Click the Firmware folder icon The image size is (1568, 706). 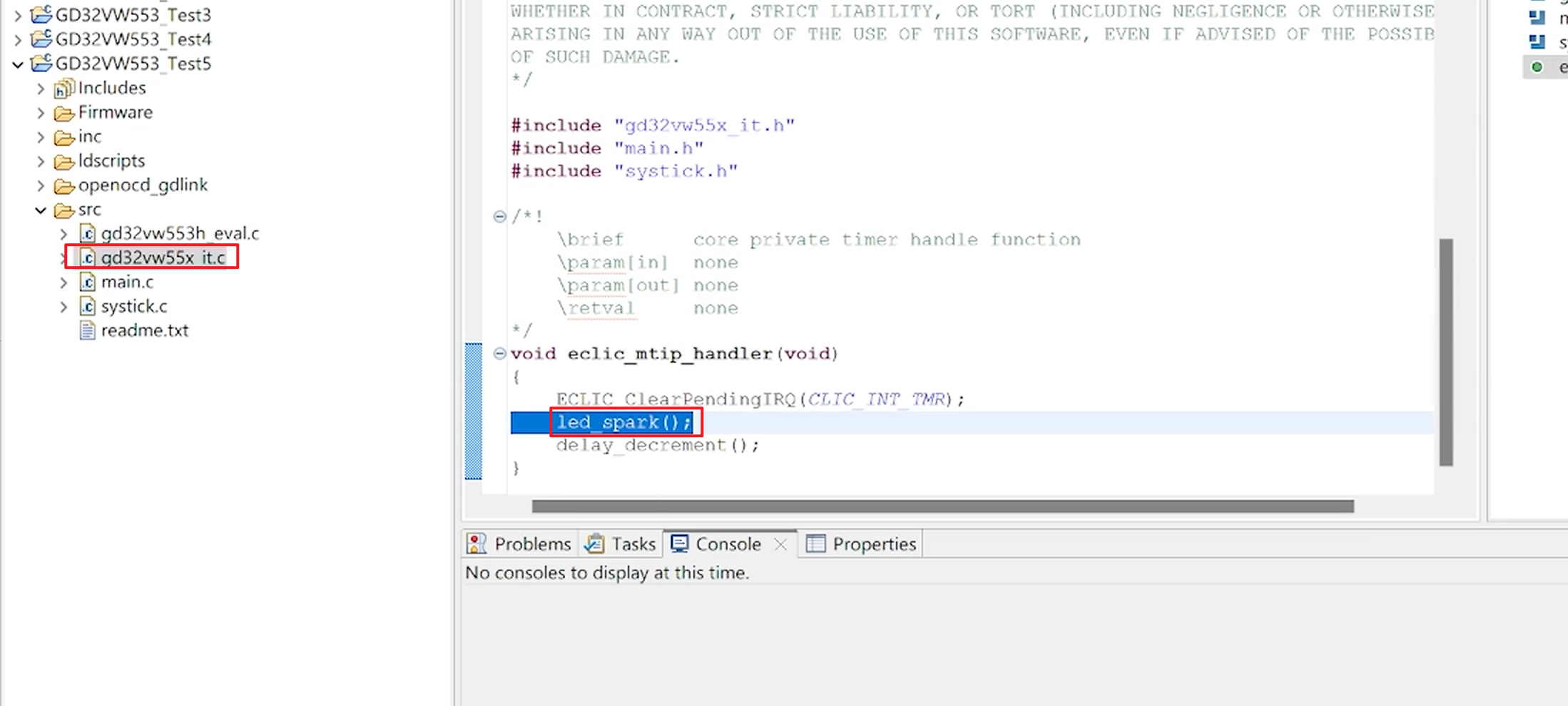click(64, 113)
